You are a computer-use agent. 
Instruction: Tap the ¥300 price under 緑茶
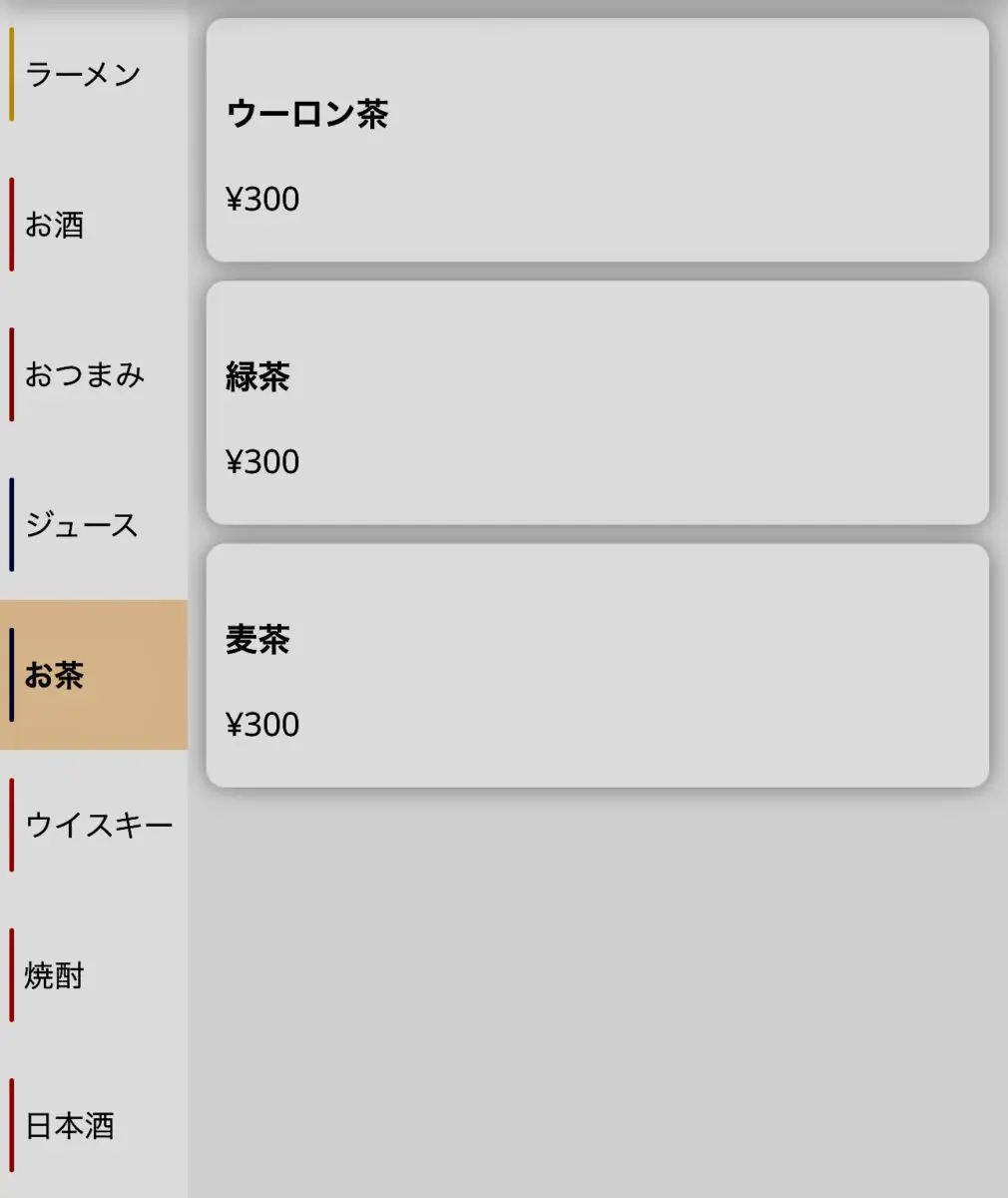coord(262,461)
